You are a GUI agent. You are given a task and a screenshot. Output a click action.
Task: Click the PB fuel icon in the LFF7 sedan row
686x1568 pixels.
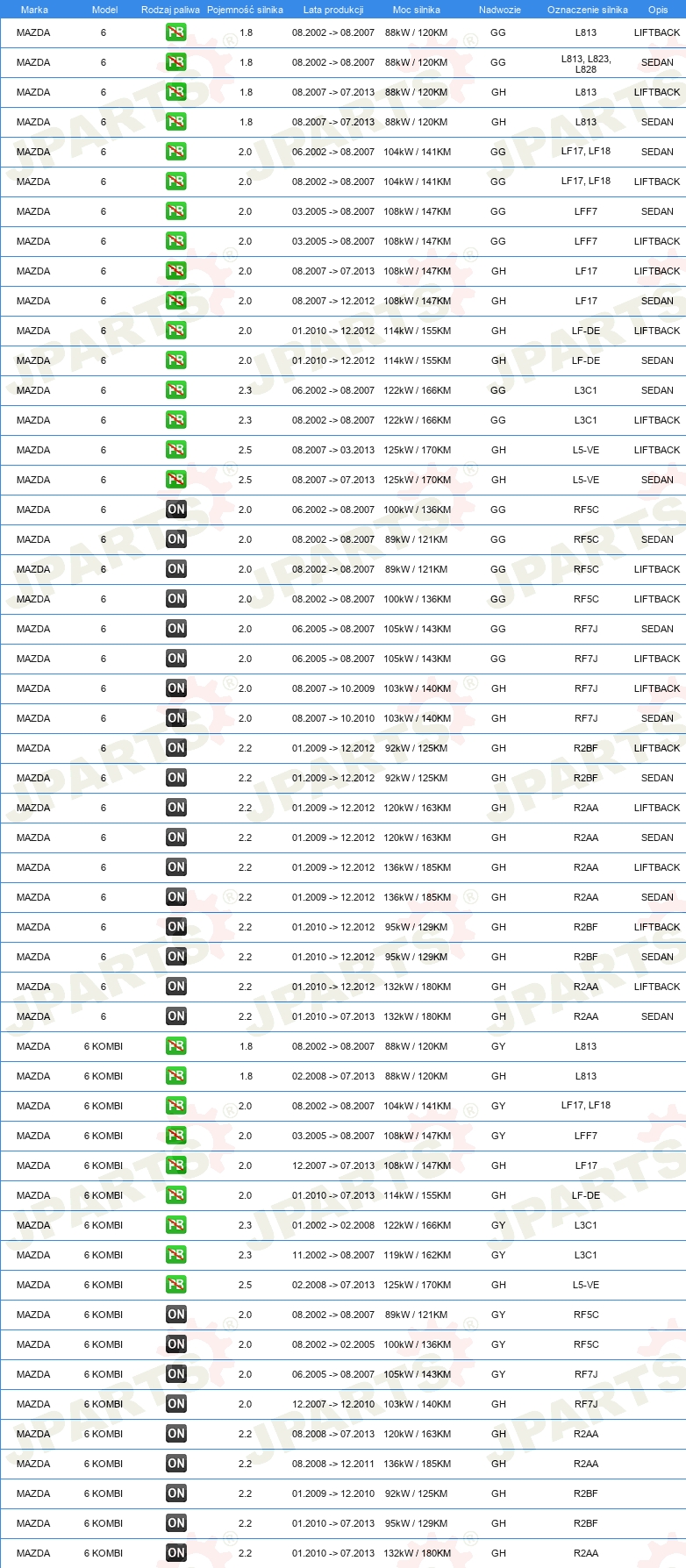175,211
